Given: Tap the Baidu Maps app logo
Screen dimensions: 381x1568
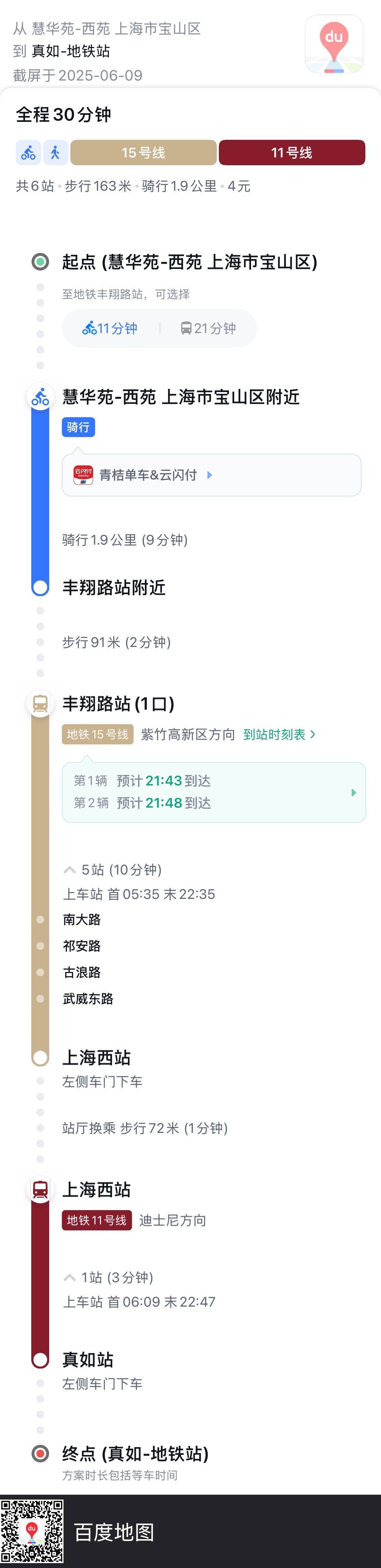Looking at the screenshot, I should (x=333, y=44).
